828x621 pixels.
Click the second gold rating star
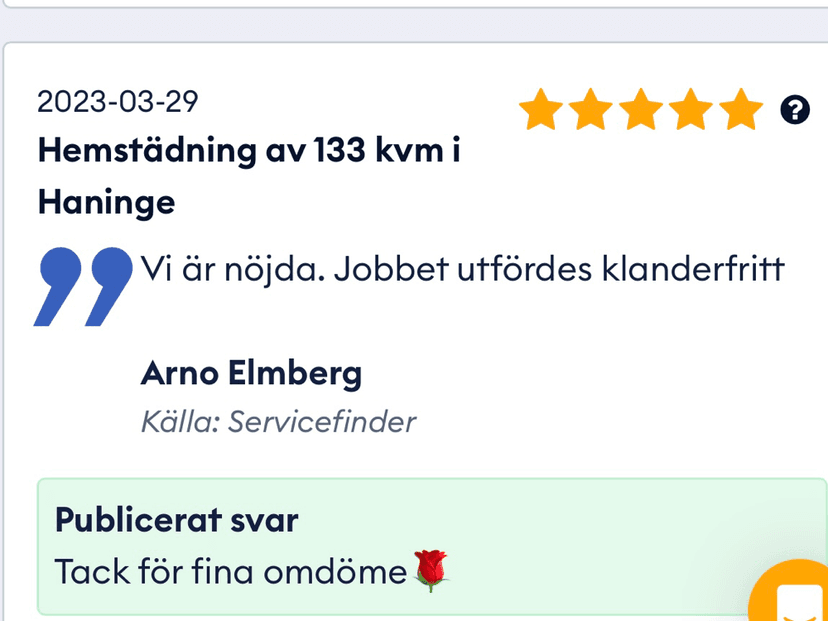click(x=590, y=109)
